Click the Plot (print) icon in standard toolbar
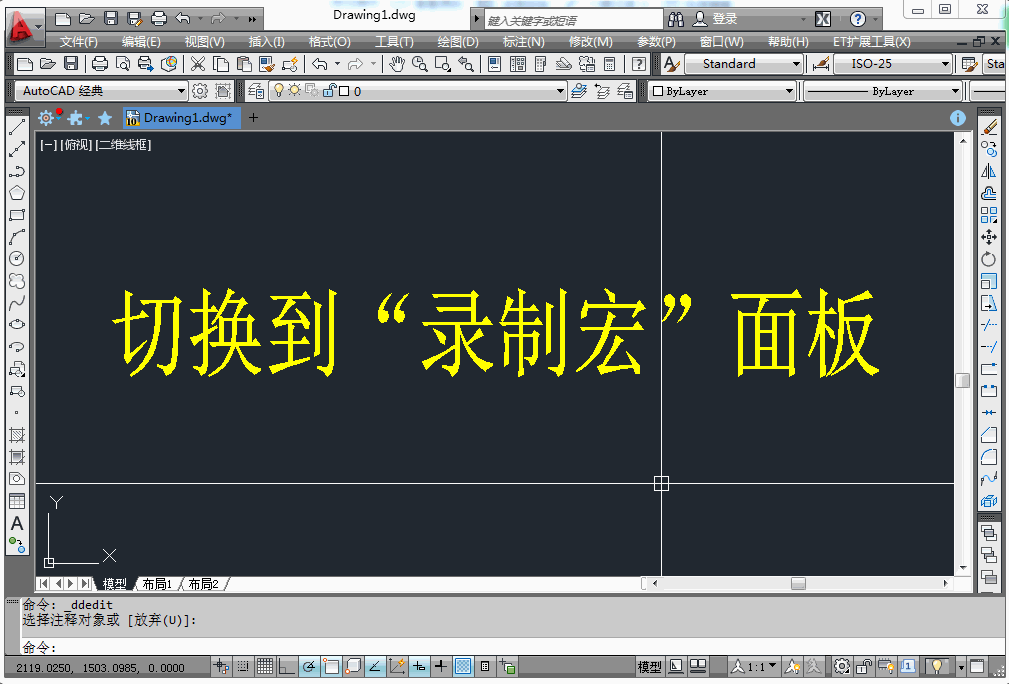Viewport: 1009px width, 684px height. 100,64
